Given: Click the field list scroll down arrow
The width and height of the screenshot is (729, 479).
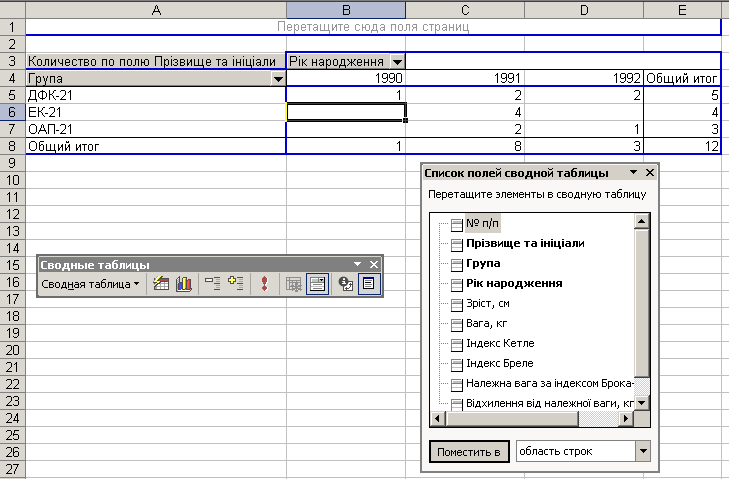Looking at the screenshot, I should point(642,403).
